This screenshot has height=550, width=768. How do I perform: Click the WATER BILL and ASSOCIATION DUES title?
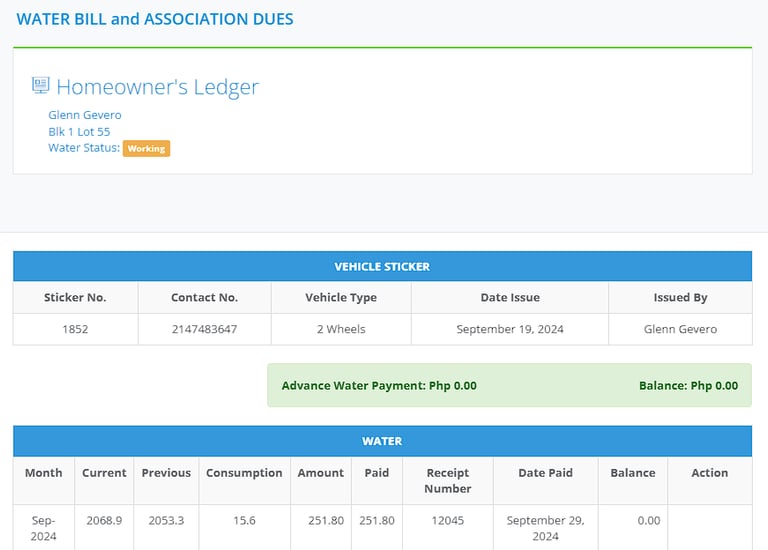coord(155,19)
